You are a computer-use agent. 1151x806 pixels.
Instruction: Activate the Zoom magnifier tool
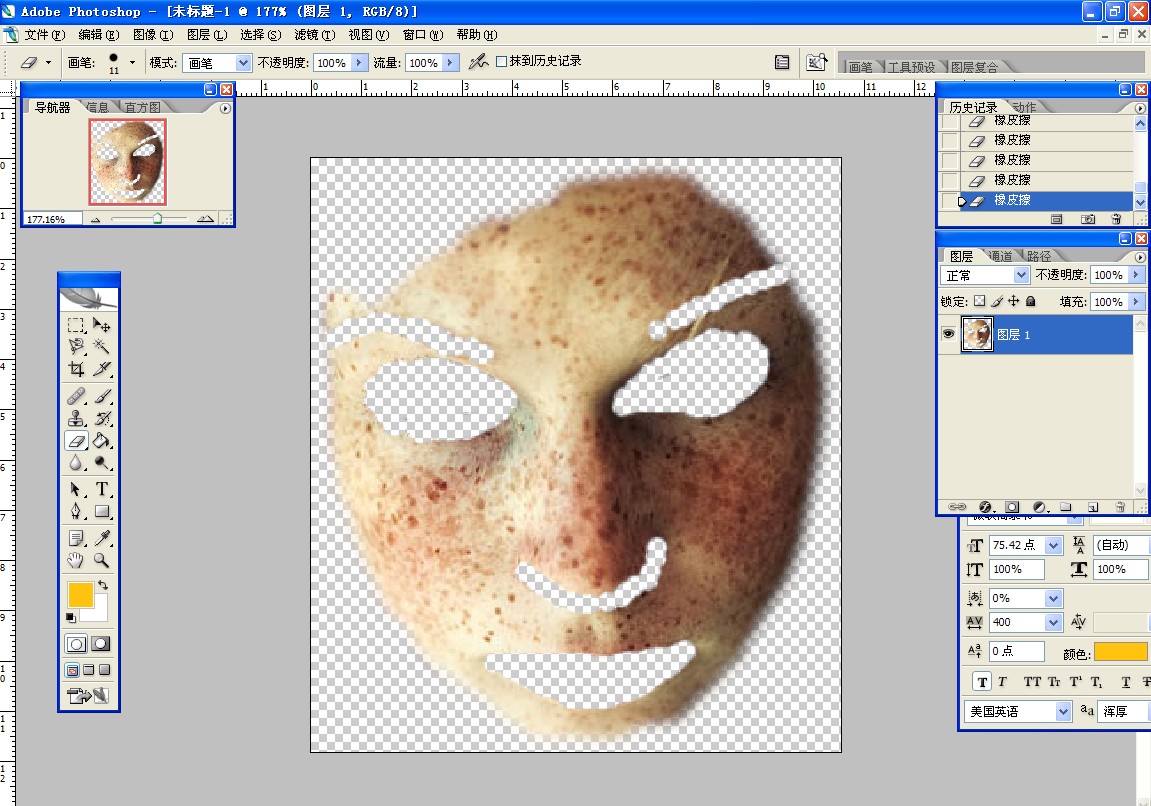pyautogui.click(x=101, y=561)
